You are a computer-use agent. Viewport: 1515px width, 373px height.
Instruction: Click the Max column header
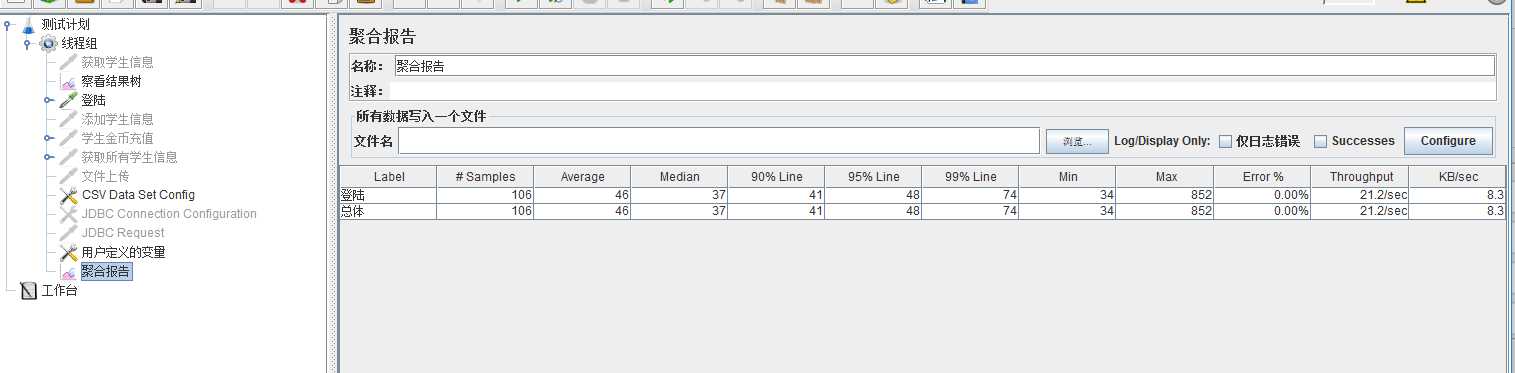pos(1164,176)
